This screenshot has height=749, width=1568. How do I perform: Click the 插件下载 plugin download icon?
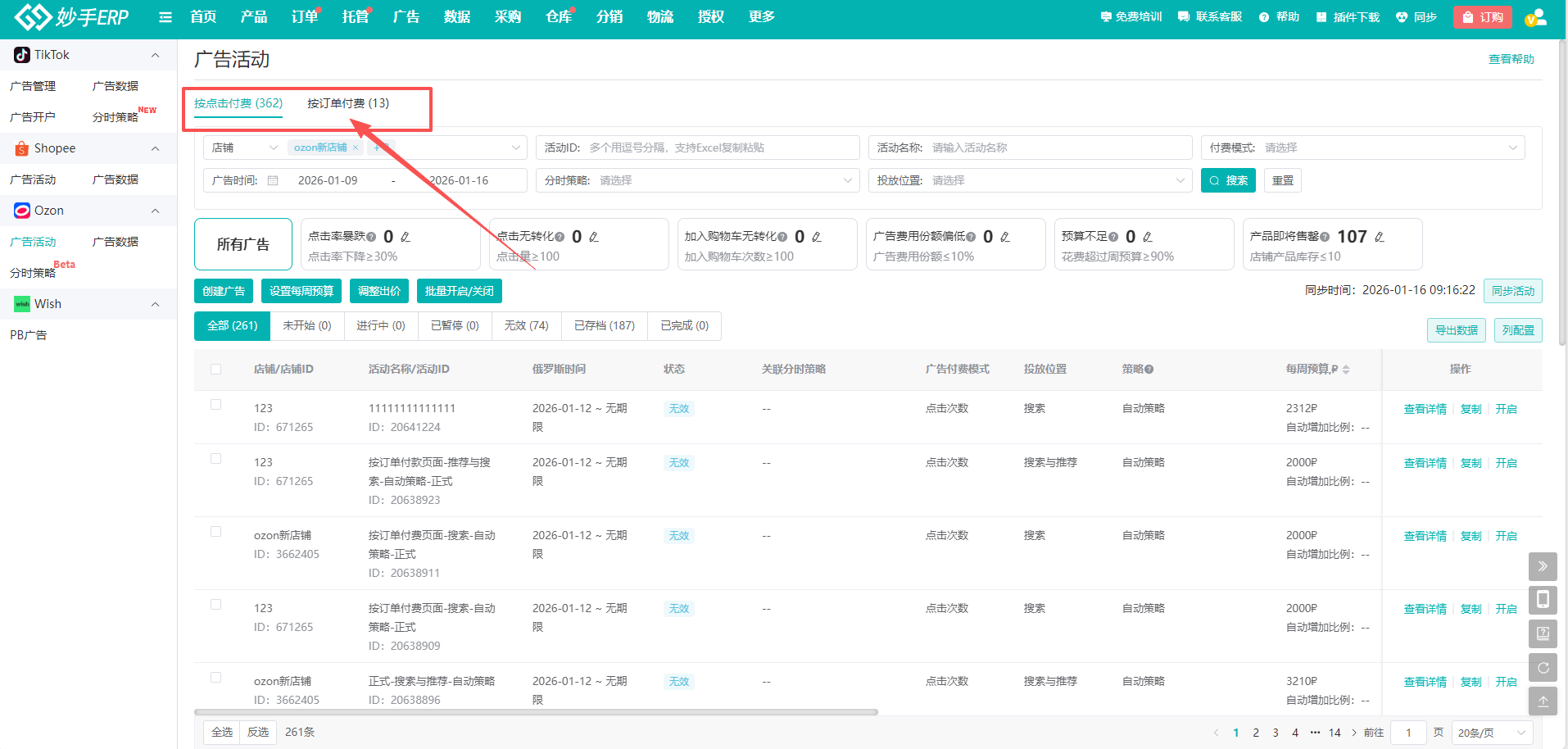[x=1320, y=16]
